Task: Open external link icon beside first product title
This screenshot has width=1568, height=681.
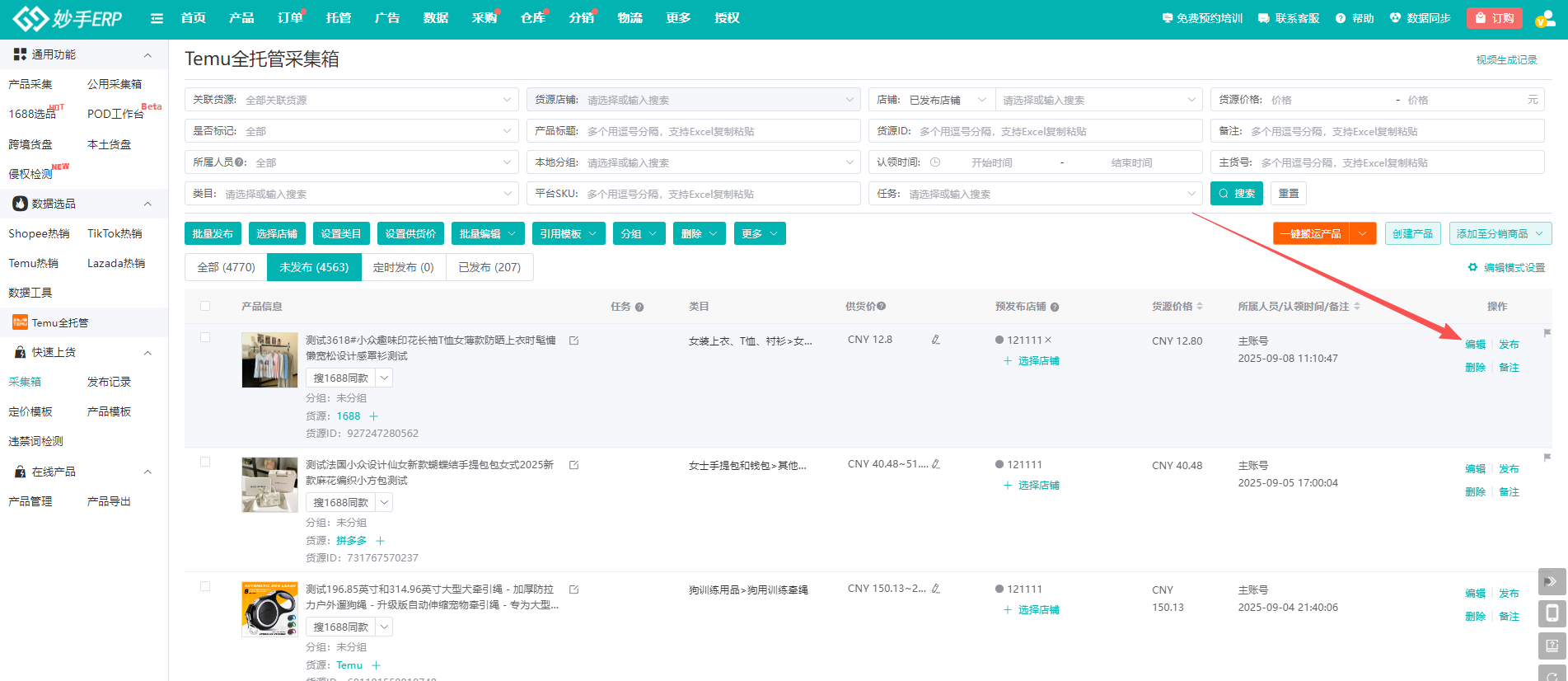Action: 574,340
